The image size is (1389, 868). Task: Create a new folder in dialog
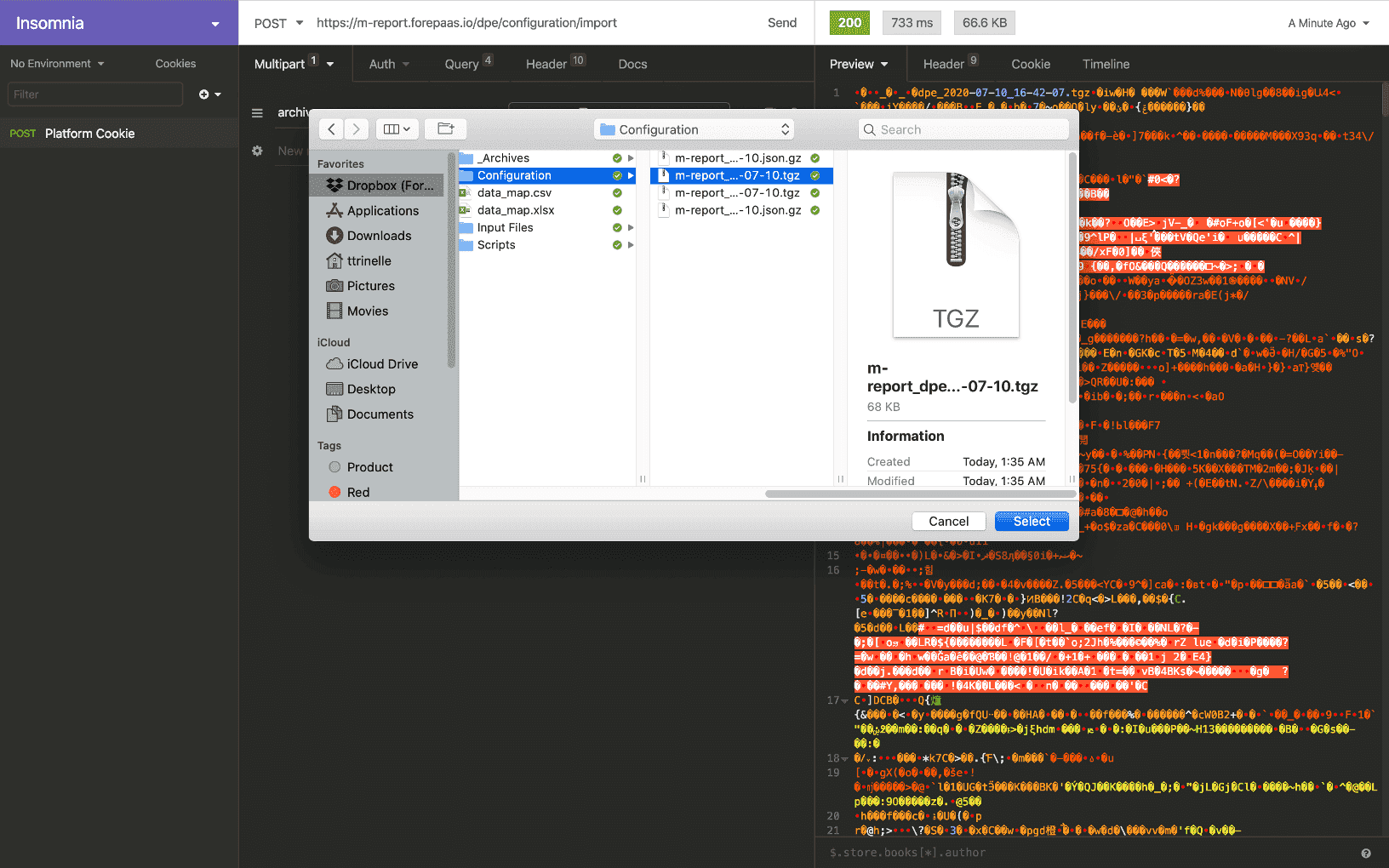[x=446, y=129]
